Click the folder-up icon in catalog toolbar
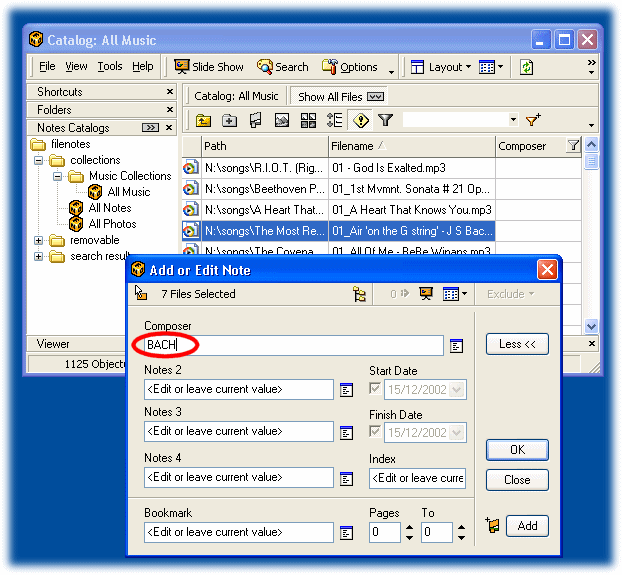The image size is (622, 575). coord(203,120)
